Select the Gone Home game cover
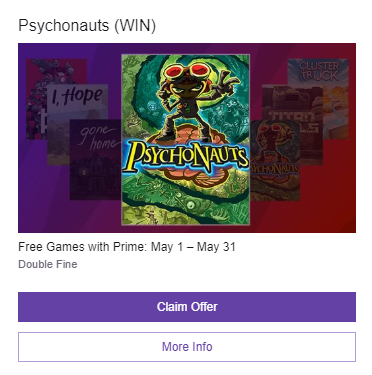The image size is (372, 375). tap(96, 160)
